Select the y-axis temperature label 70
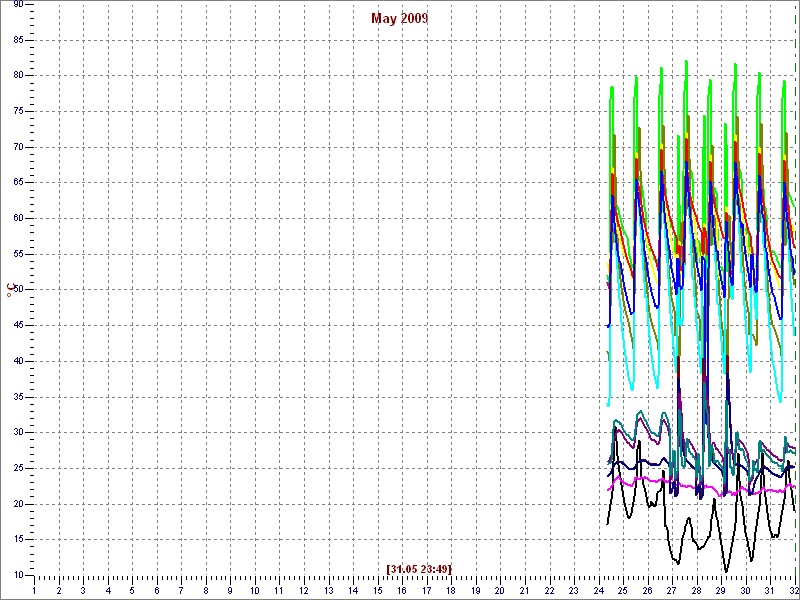This screenshot has height=600, width=800. click(18, 147)
